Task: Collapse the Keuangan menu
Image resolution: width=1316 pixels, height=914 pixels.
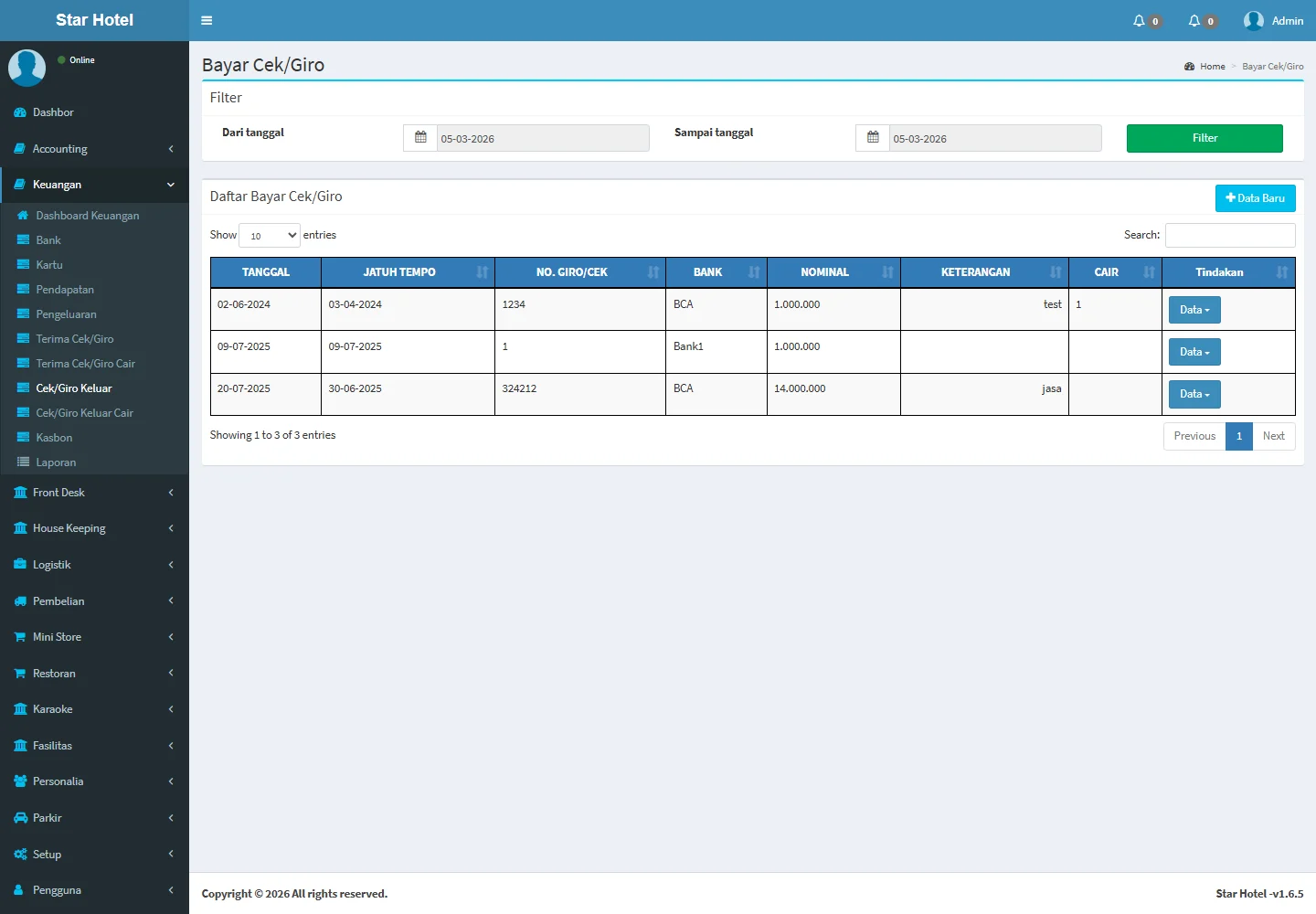Action: click(x=94, y=185)
